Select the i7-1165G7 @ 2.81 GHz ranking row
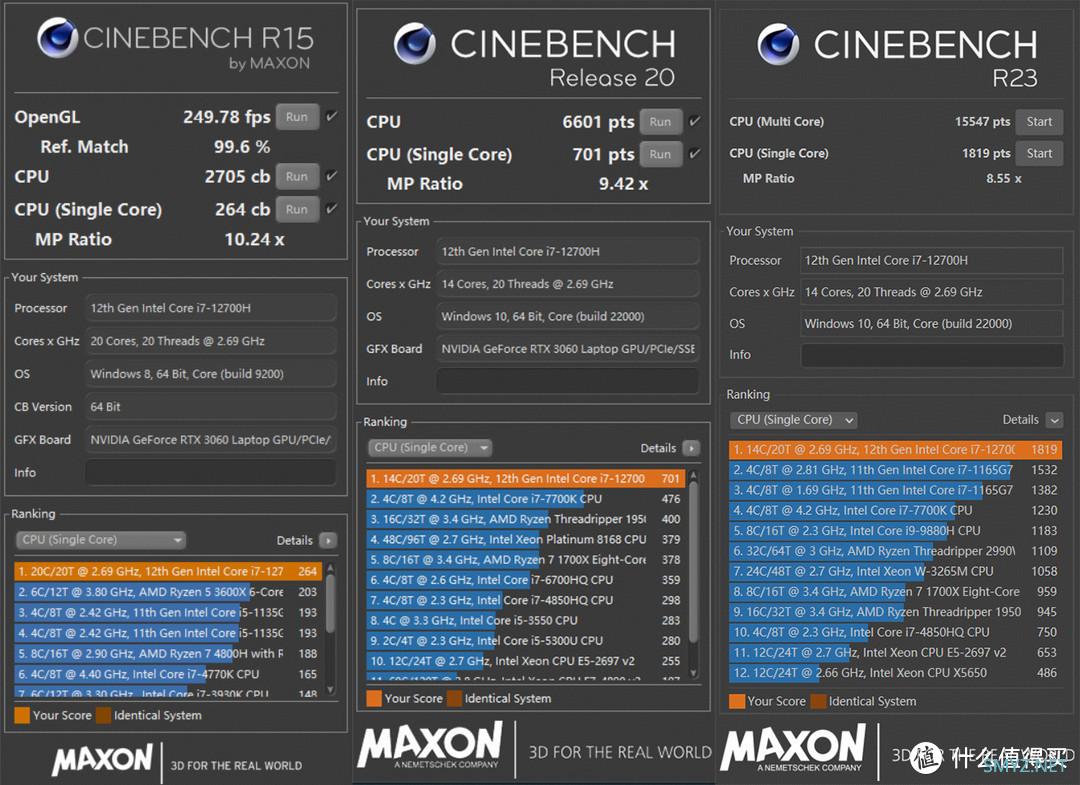Viewport: 1080px width, 785px height. tap(895, 470)
